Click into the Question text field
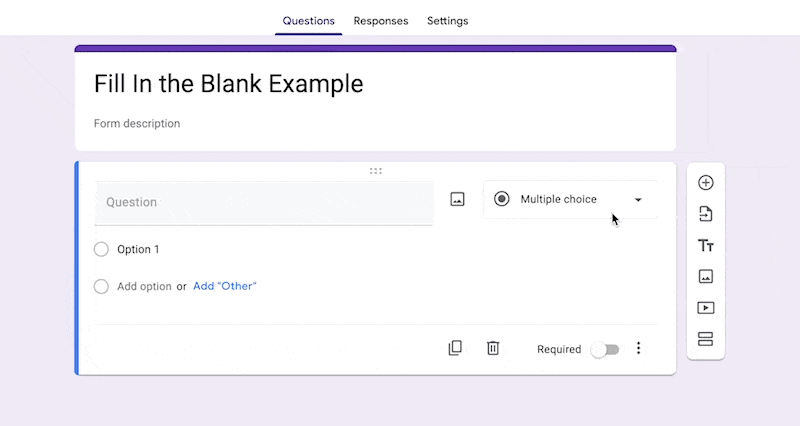800x426 pixels. tap(264, 203)
